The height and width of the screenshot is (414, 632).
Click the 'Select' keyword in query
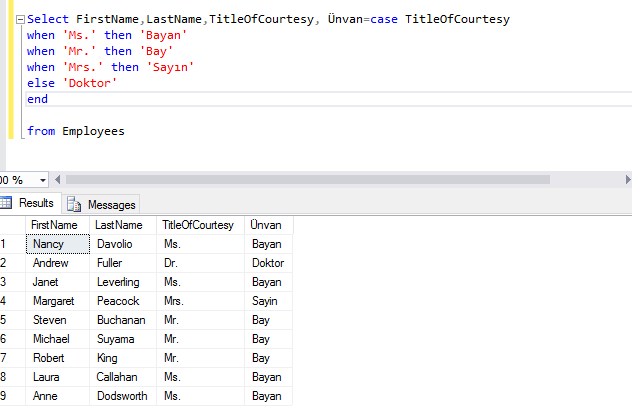tap(48, 19)
